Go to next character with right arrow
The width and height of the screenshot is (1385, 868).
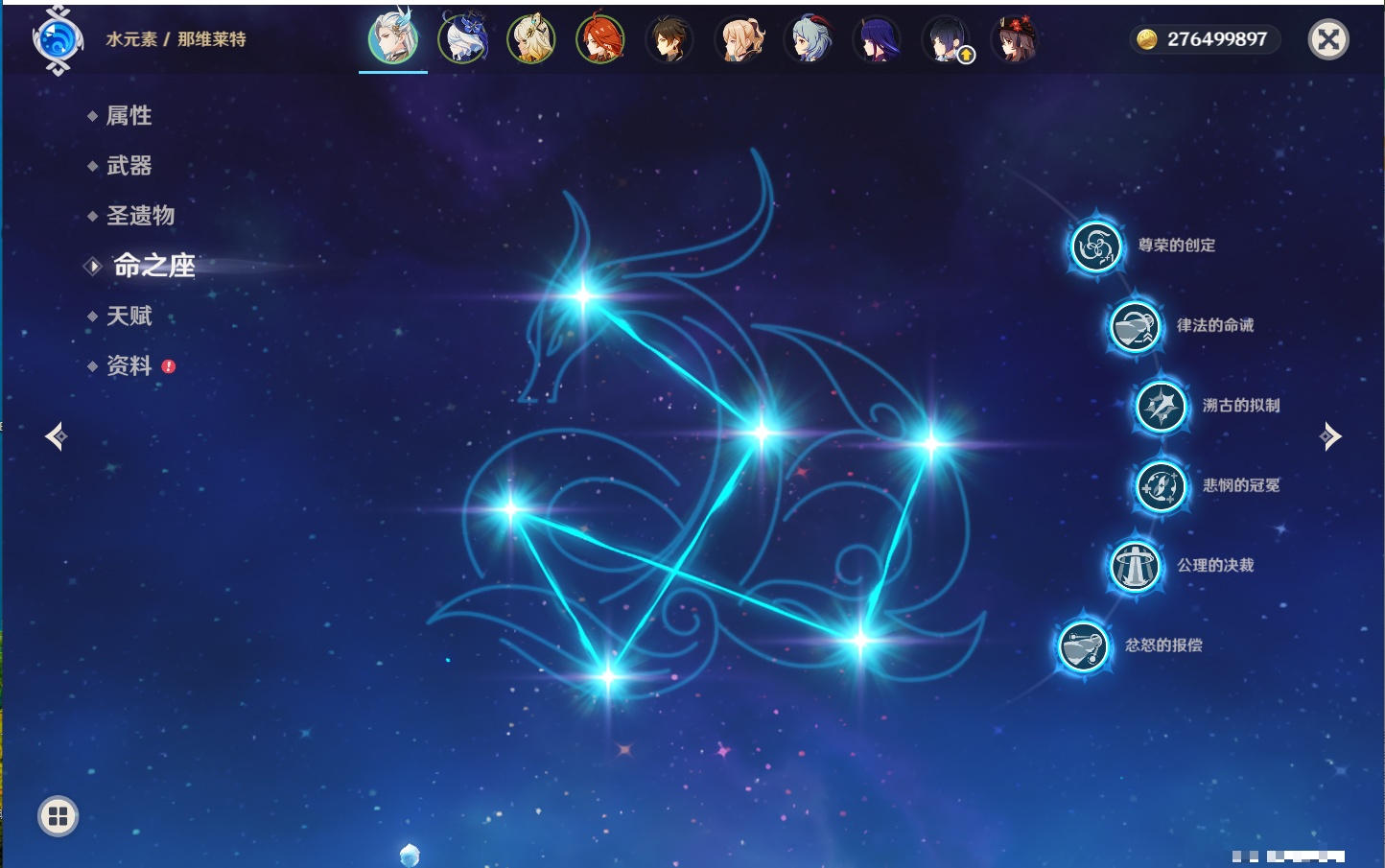click(x=1330, y=436)
